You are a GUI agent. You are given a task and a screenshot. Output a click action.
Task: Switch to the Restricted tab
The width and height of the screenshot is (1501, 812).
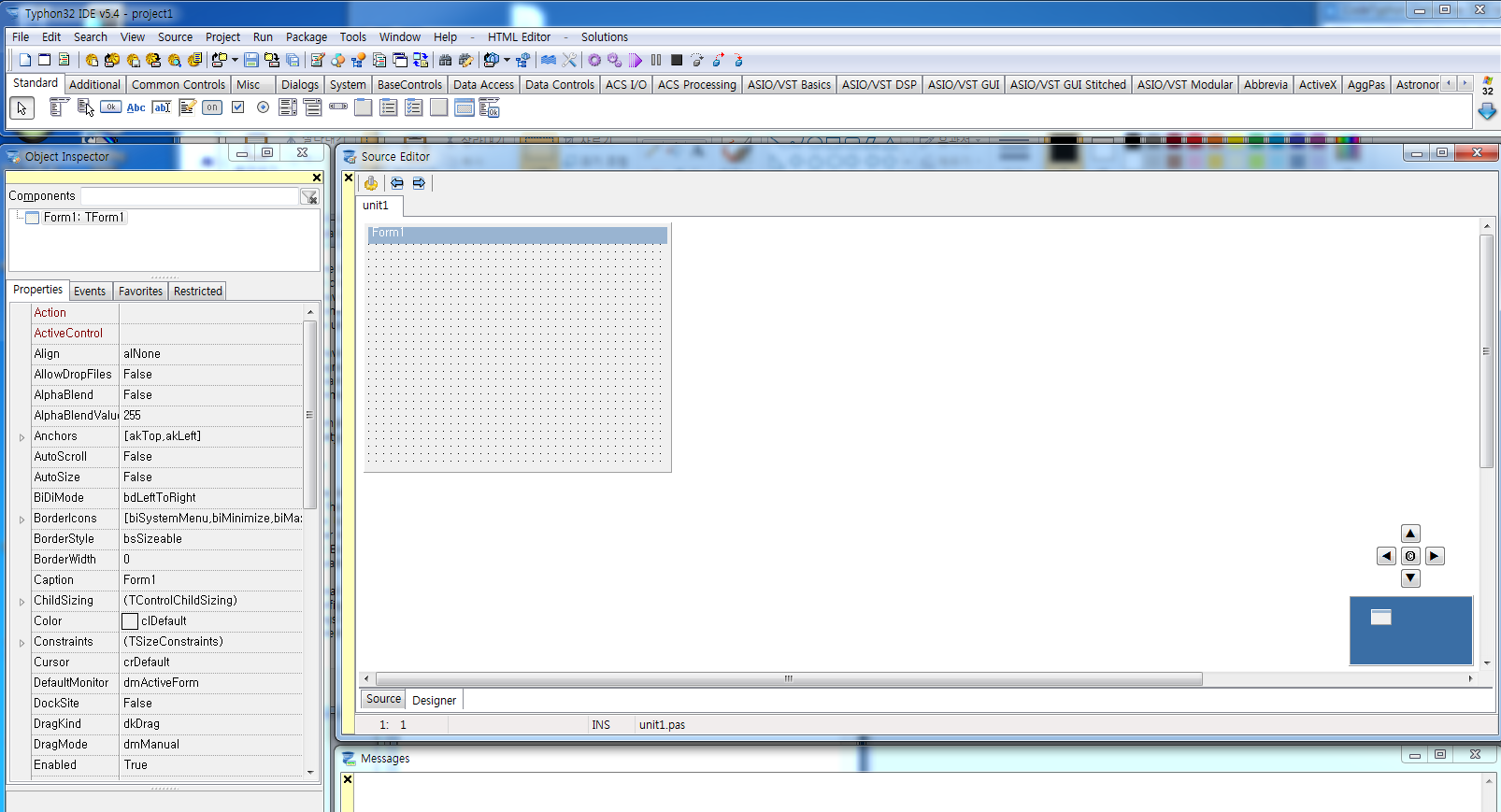click(x=198, y=292)
